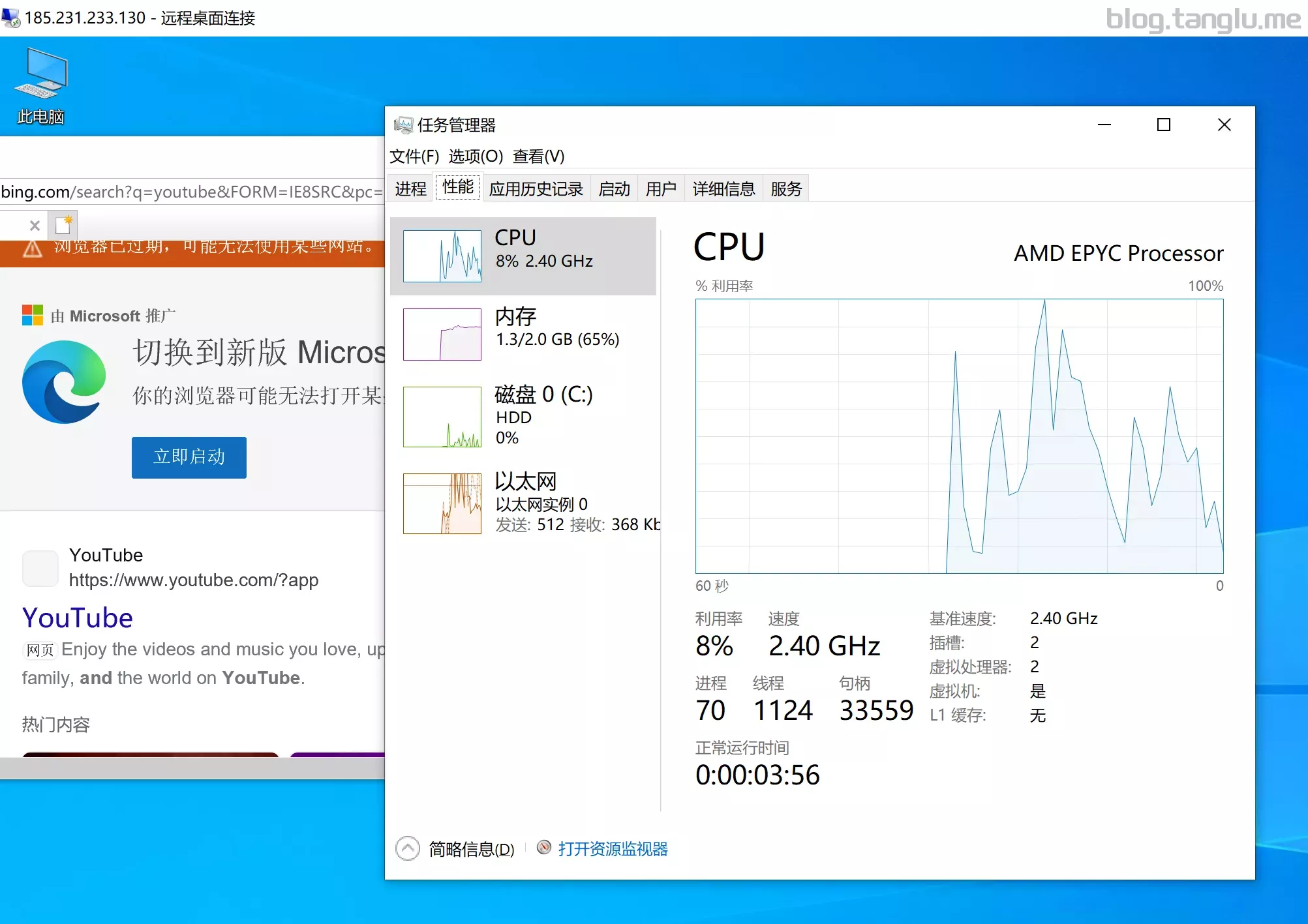The height and width of the screenshot is (924, 1308).
Task: Click the 热门内容 heading
Action: coord(56,724)
